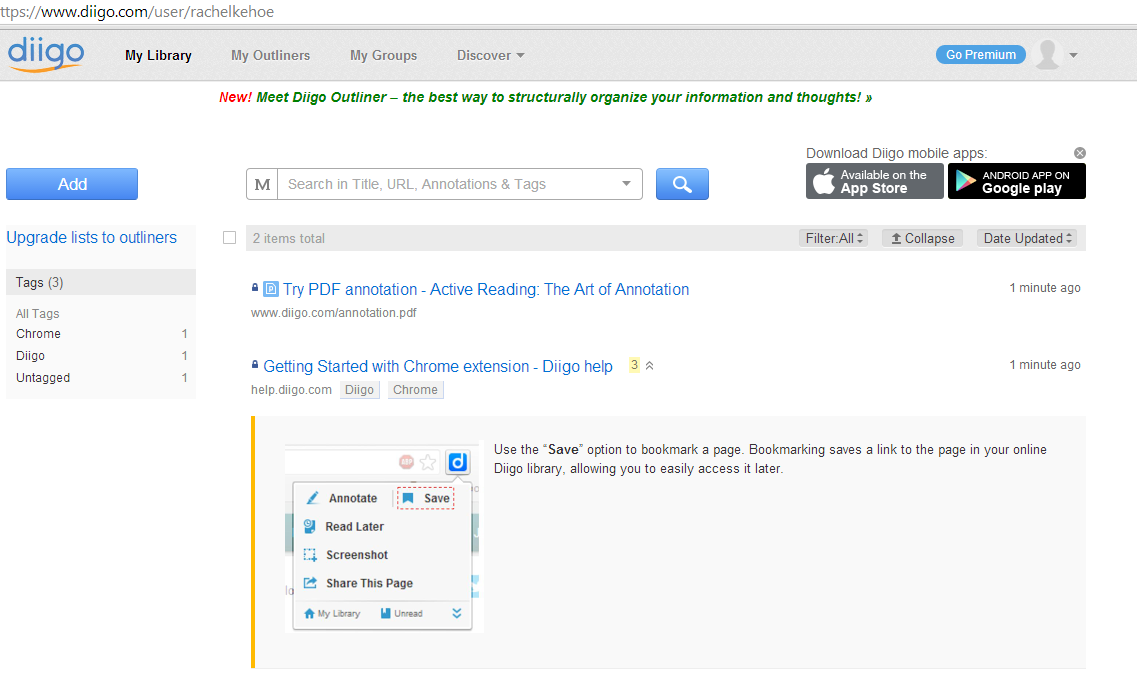The height and width of the screenshot is (676, 1137).
Task: Focus the search in Title, URL field
Action: [x=450, y=184]
